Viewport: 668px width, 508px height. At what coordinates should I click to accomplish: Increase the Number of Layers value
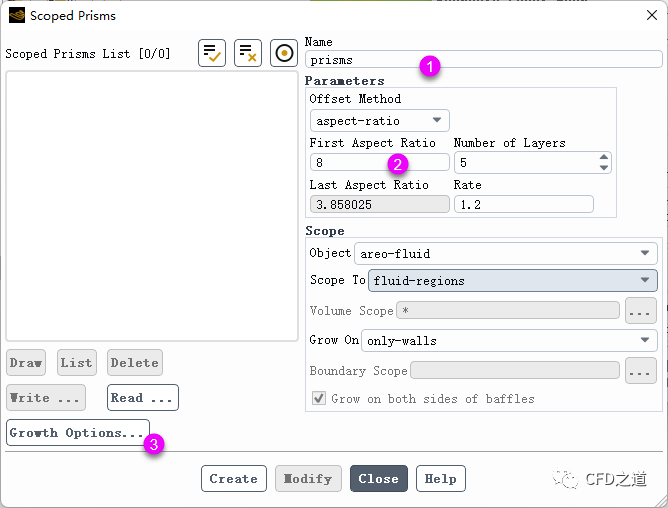[x=603, y=157]
